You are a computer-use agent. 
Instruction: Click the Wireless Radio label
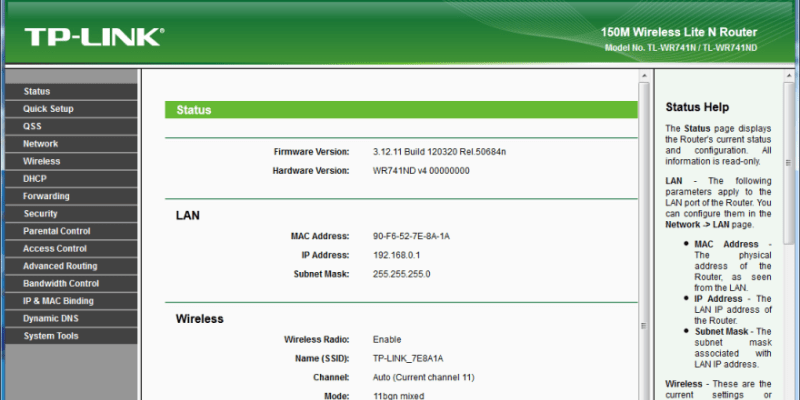point(316,340)
